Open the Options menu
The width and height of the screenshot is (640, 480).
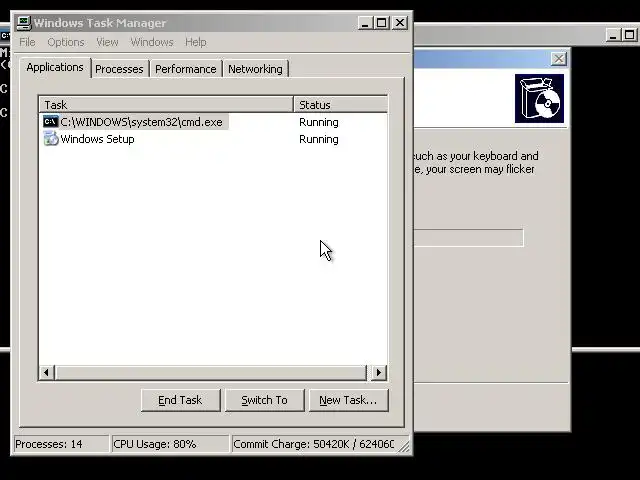pos(66,42)
